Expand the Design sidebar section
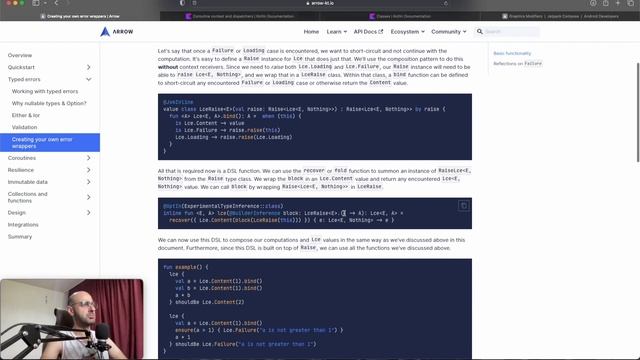Screen dimensions: 640x360 (x=89, y=213)
